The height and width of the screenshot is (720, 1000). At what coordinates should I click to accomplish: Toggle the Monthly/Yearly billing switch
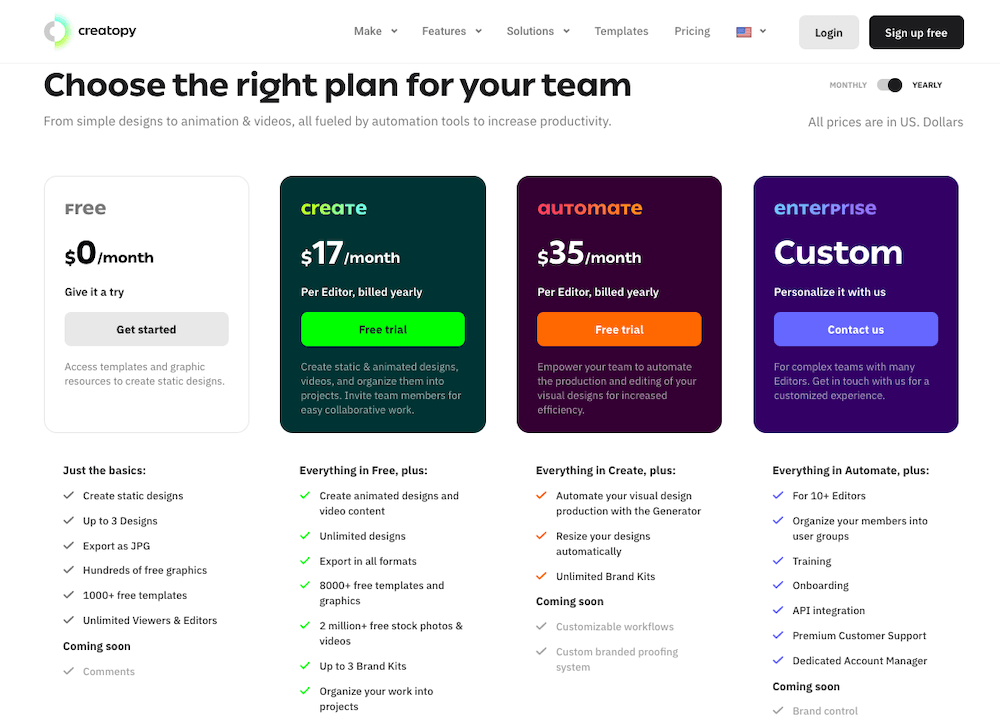coord(890,85)
